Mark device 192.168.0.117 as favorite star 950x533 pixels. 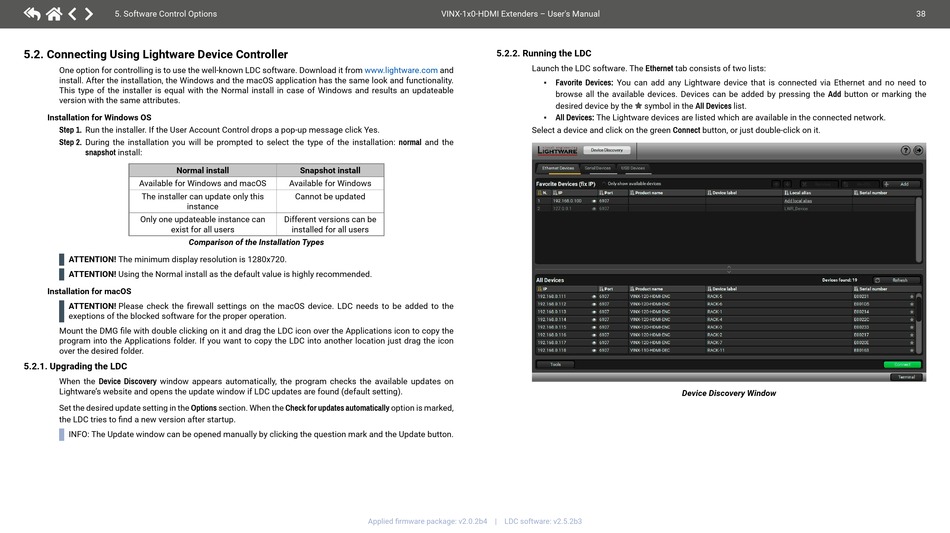click(912, 343)
